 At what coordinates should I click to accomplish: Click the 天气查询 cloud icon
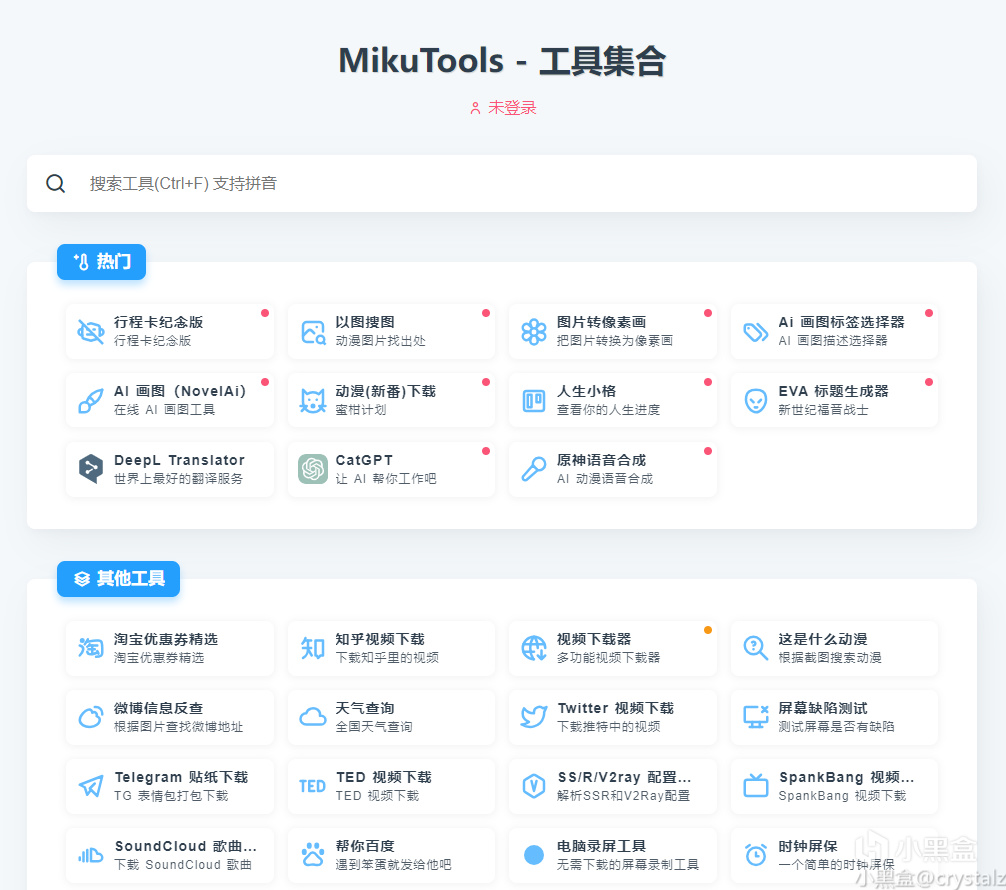click(x=312, y=717)
